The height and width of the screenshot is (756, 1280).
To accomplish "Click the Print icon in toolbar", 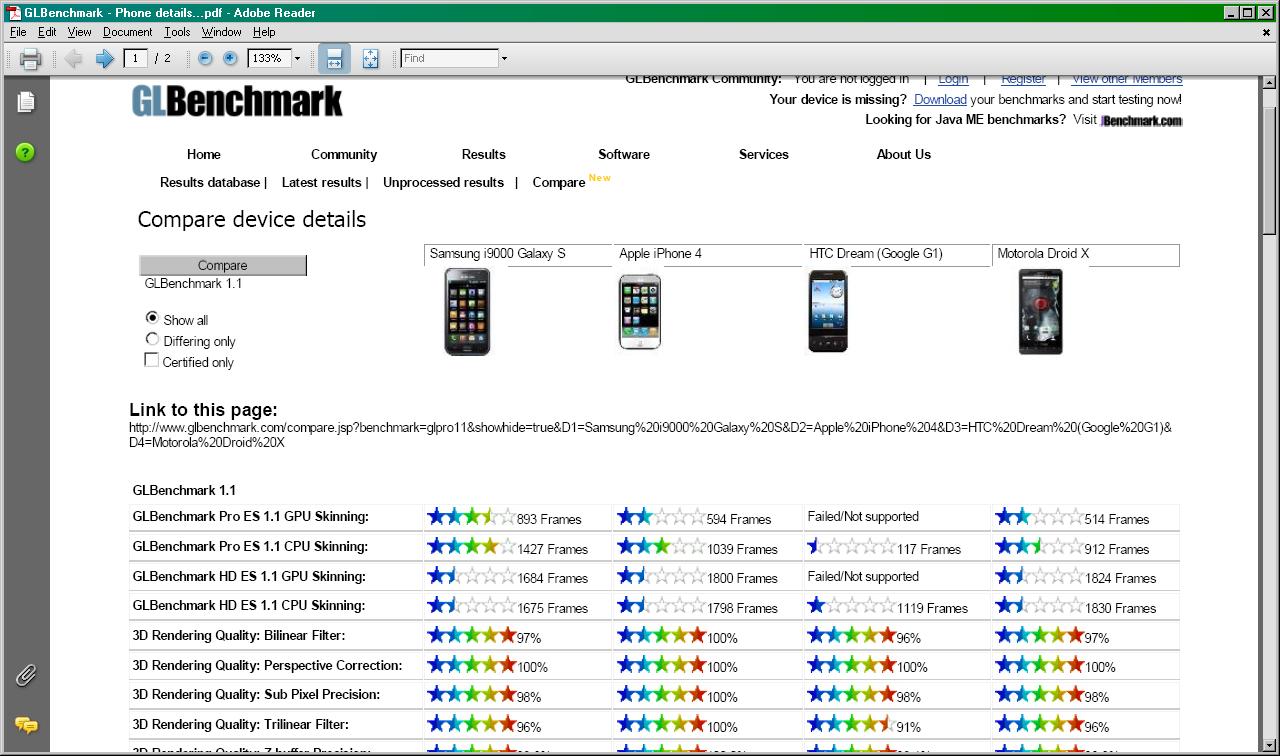I will 30,59.
